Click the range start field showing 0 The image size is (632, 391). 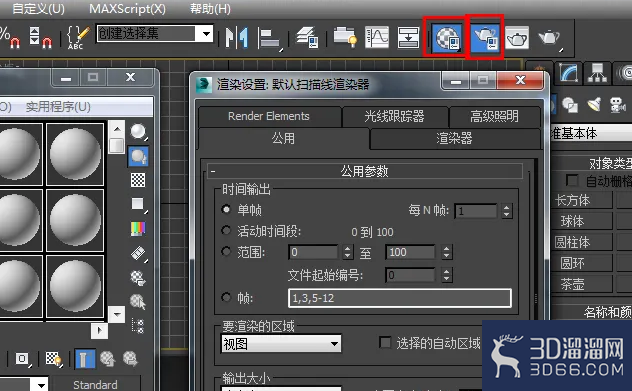(314, 252)
